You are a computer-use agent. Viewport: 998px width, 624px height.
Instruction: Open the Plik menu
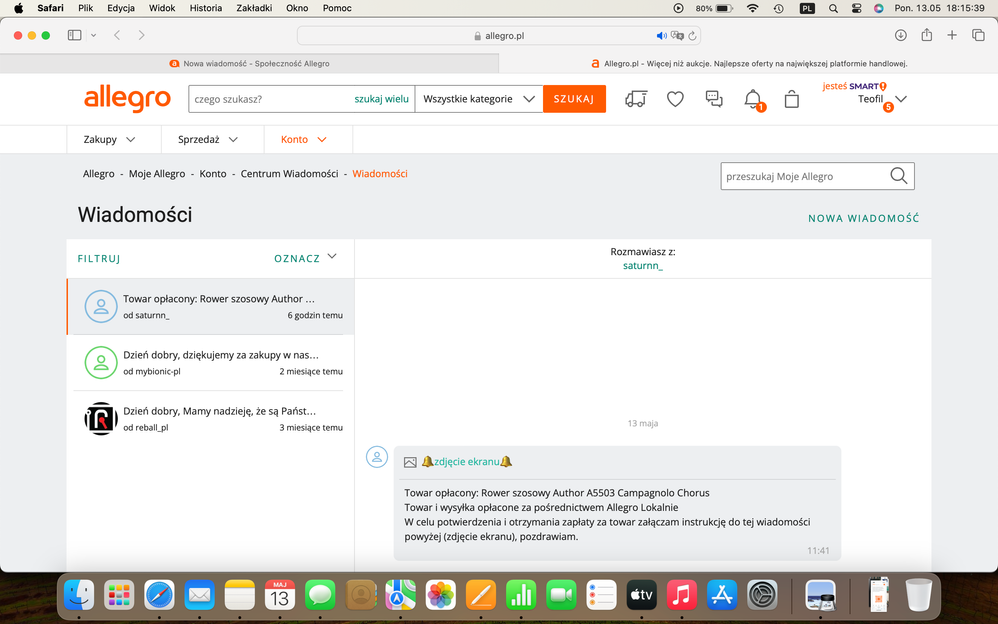pyautogui.click(x=85, y=8)
